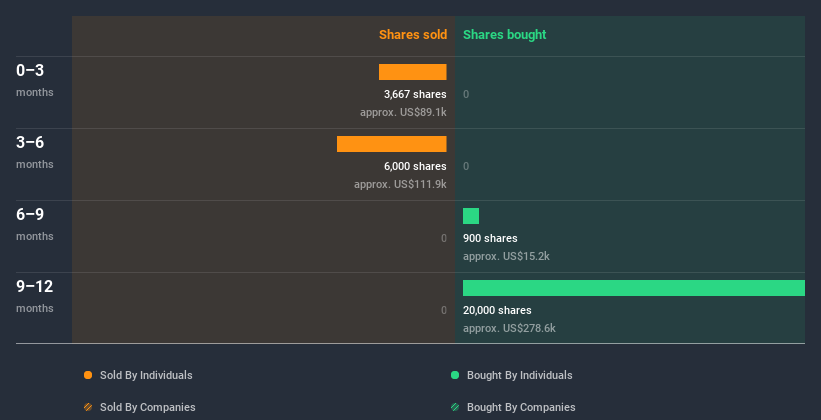Click 'approx. US$111.9k' value
This screenshot has width=821, height=420.
400,184
